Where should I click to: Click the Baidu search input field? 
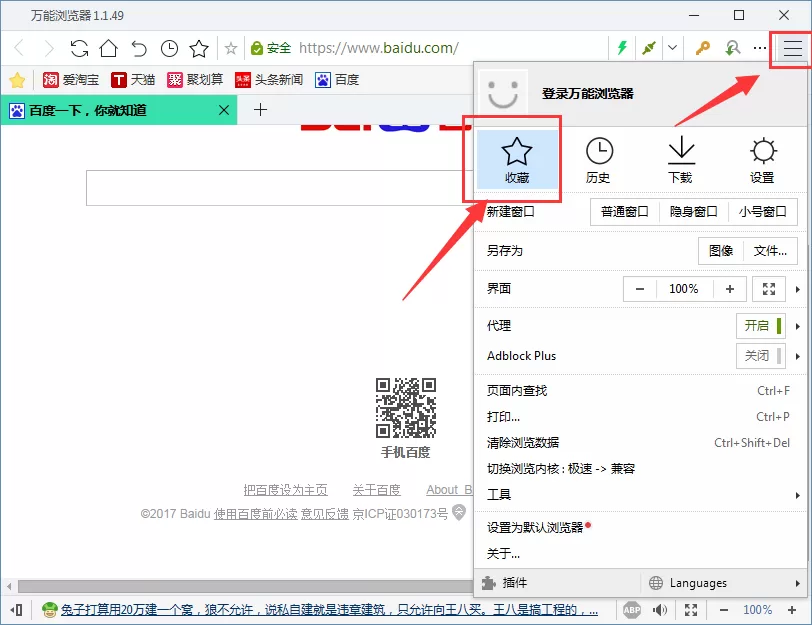click(280, 188)
